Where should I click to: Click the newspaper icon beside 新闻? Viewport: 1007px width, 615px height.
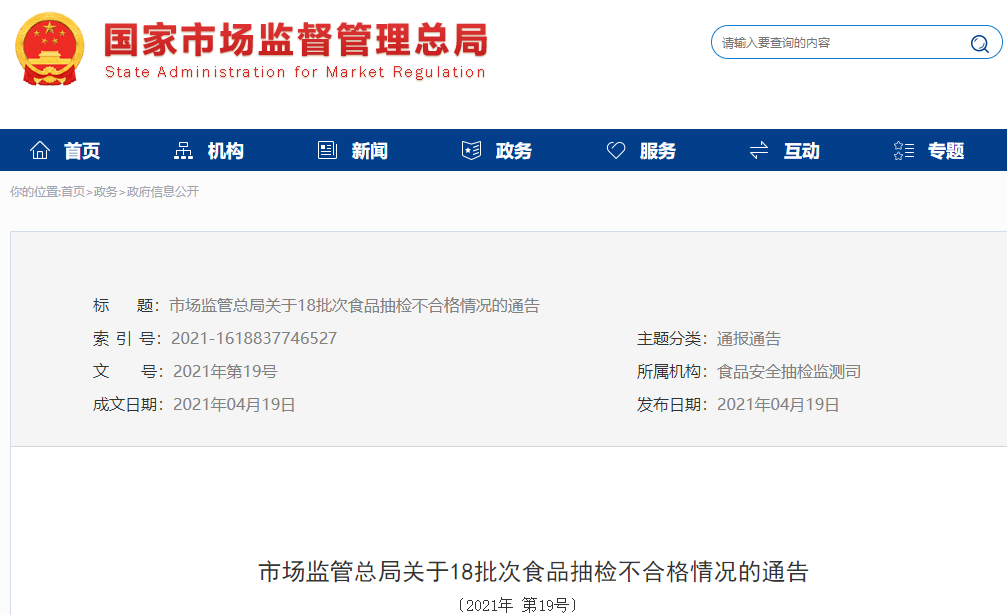[x=328, y=150]
